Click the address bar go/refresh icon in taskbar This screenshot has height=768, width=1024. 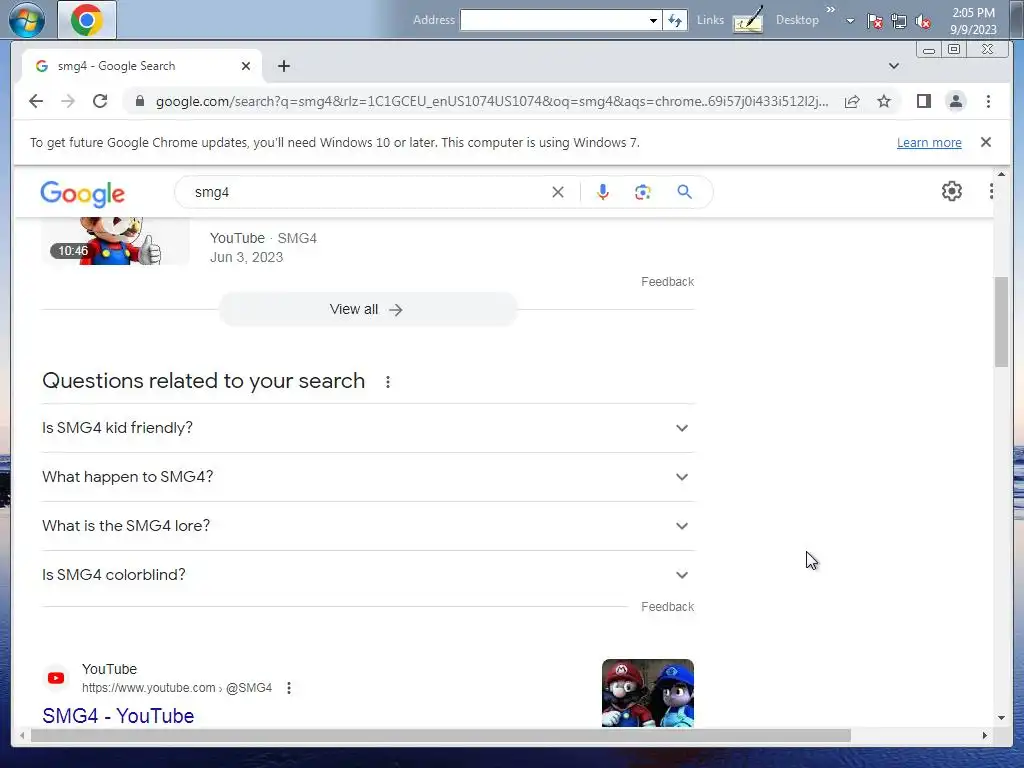(675, 20)
